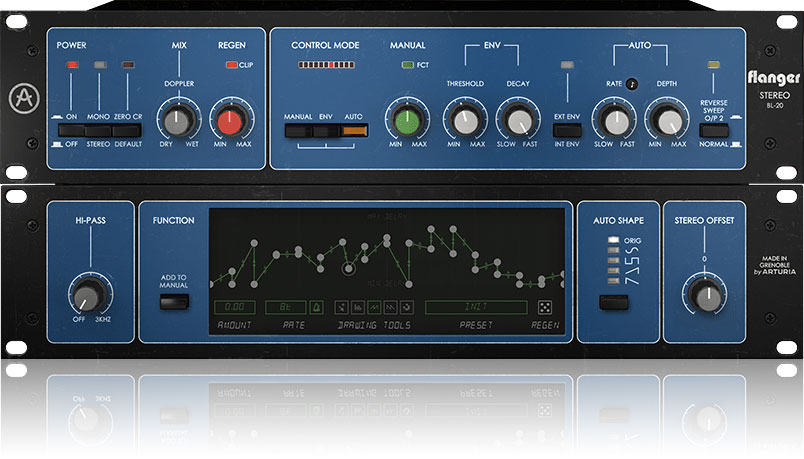Select the falling ramp drawing tool
The height and width of the screenshot is (459, 804).
(x=390, y=307)
